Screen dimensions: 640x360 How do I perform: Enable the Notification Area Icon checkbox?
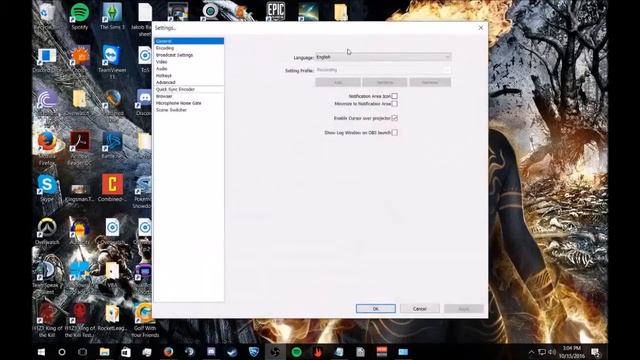pos(394,96)
